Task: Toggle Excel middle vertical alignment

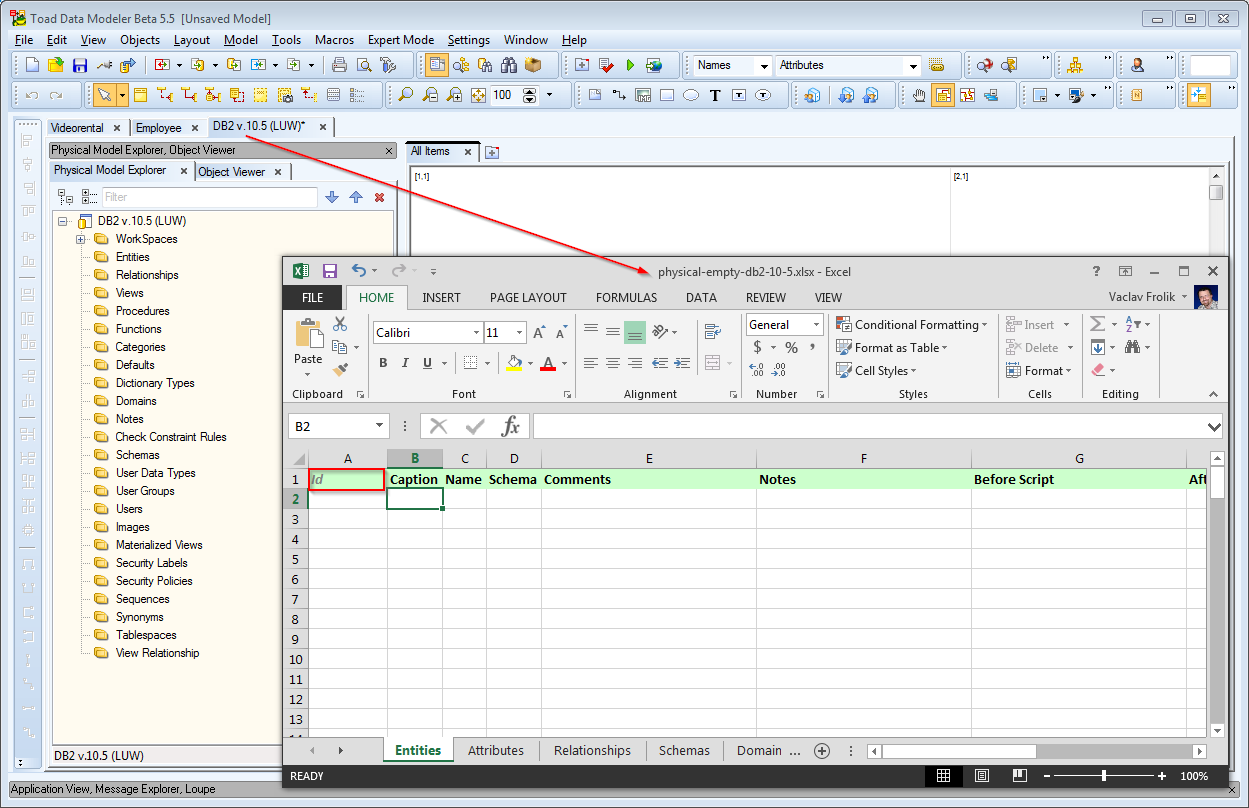Action: point(612,332)
